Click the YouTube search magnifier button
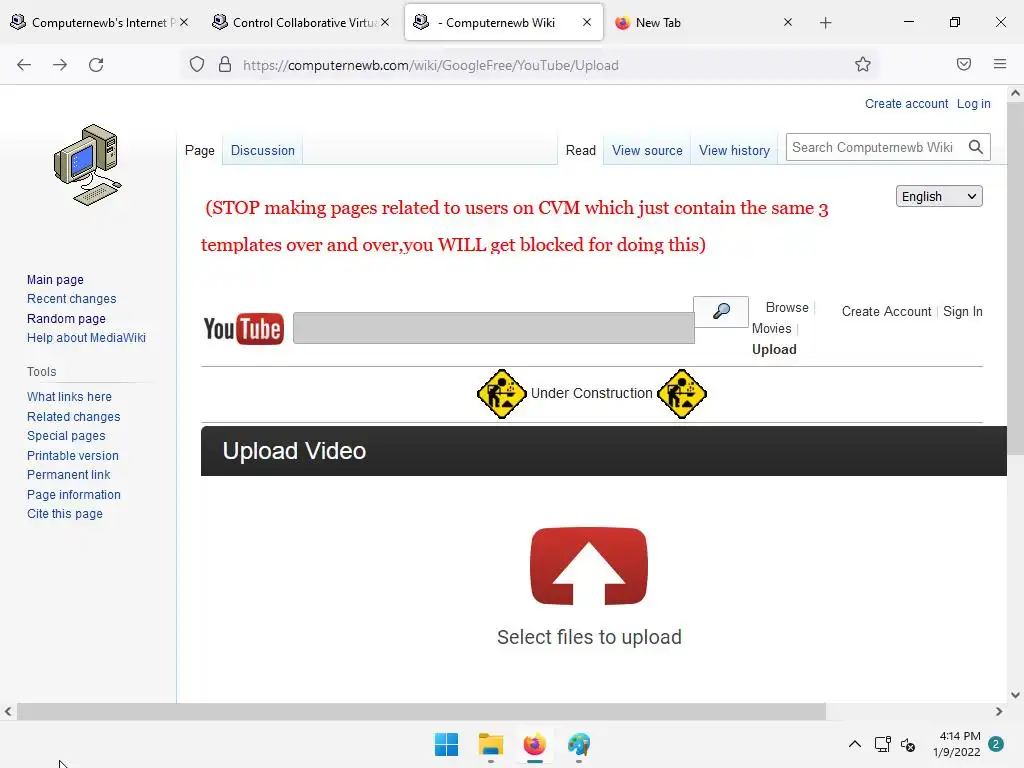 click(x=721, y=311)
